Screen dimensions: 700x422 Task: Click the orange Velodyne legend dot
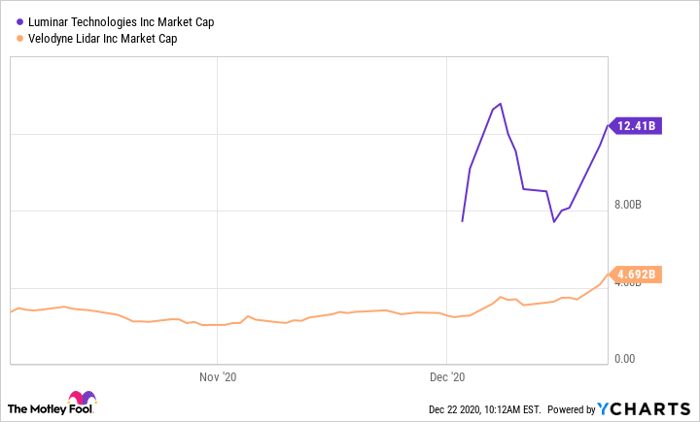(x=20, y=38)
